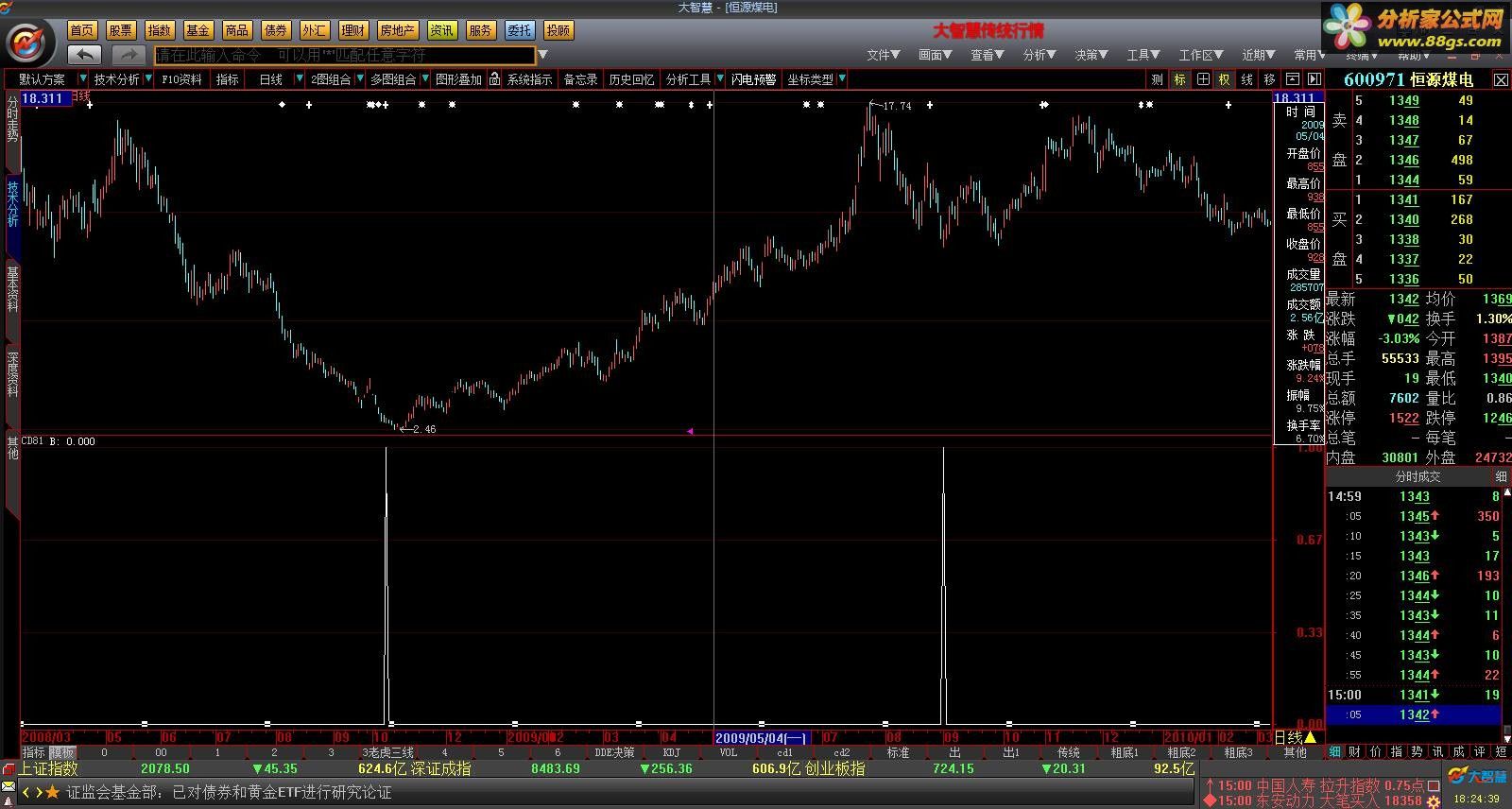Click the 移 move chart button

1269,79
